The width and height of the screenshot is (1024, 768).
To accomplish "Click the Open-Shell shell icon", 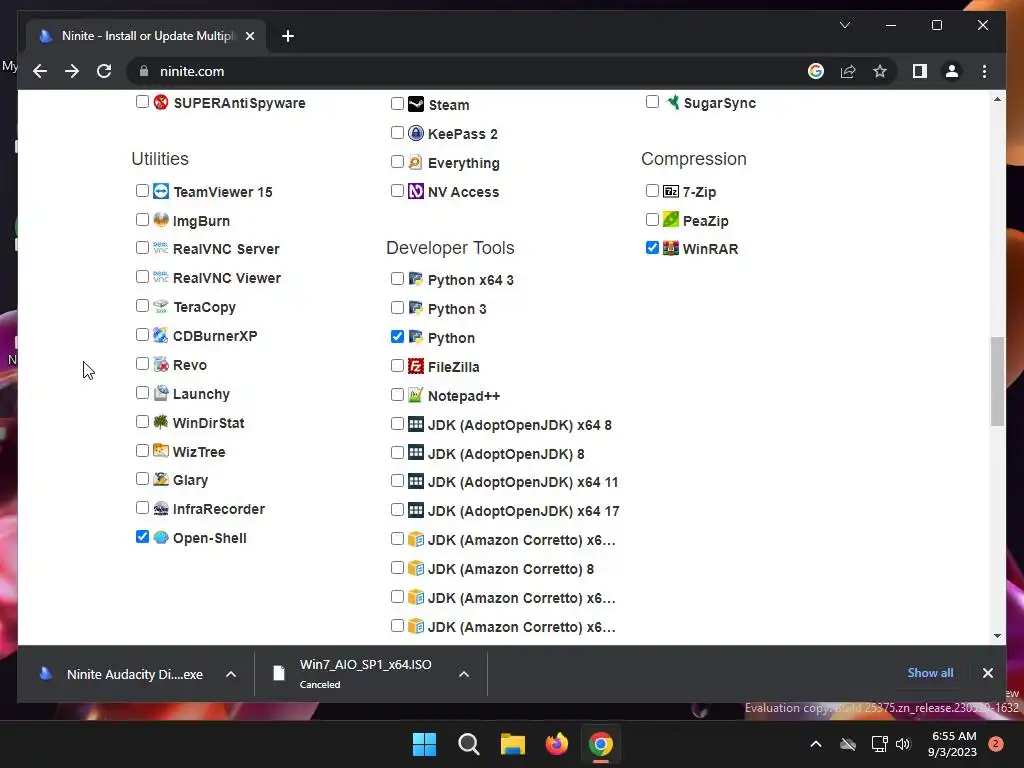I will click(x=161, y=537).
